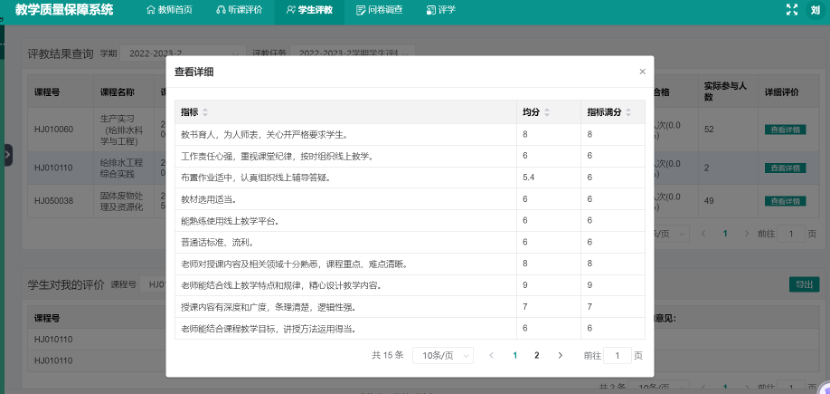Click row 能熟练使用线上教学平台。
Image resolution: width=830 pixels, height=394 pixels.
click(410, 221)
